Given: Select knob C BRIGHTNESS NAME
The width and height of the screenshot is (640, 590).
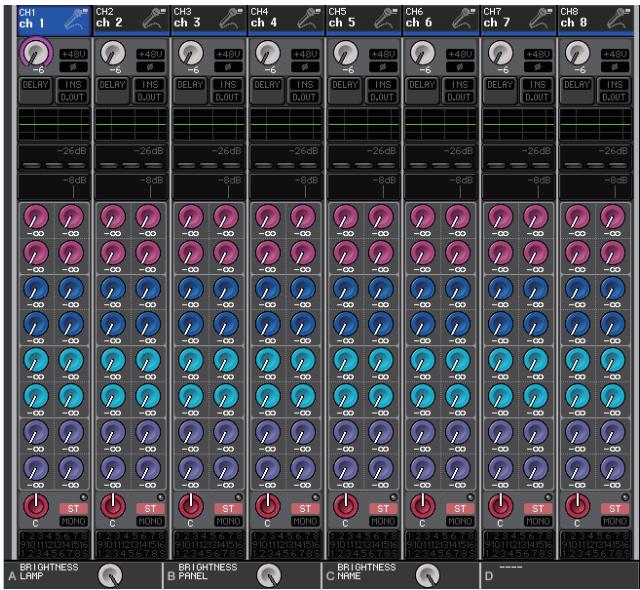Looking at the screenshot, I should [427, 575].
